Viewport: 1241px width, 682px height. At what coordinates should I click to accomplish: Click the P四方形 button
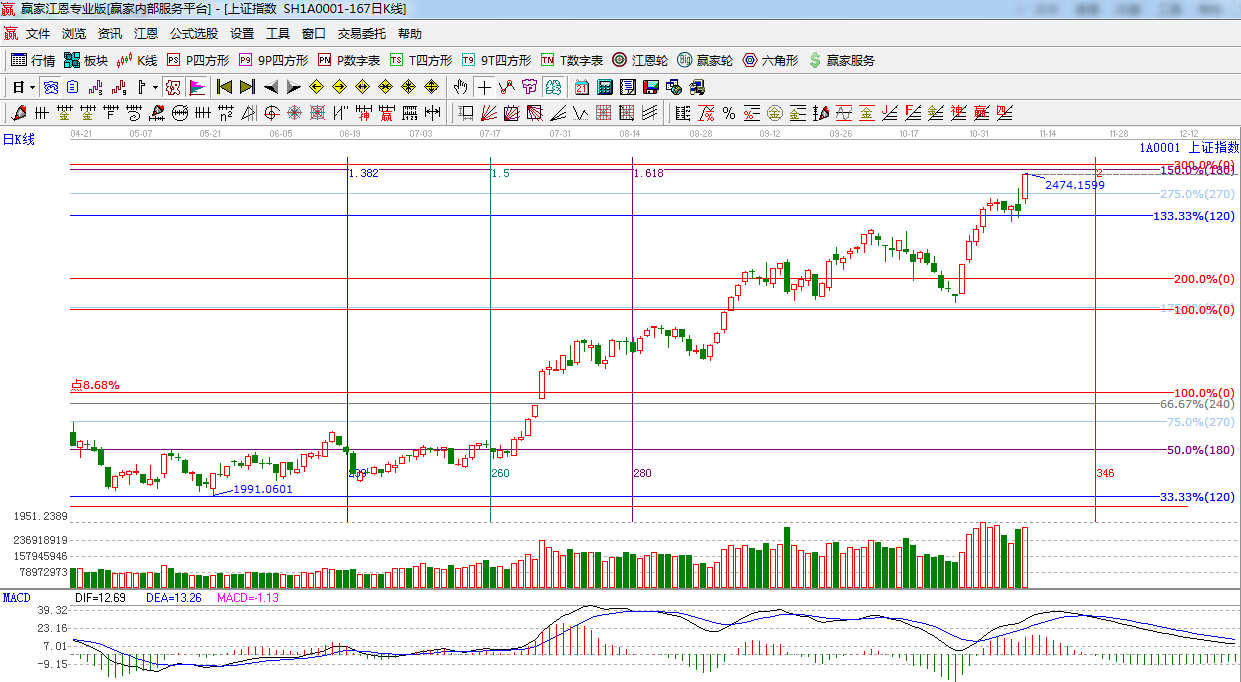point(197,60)
